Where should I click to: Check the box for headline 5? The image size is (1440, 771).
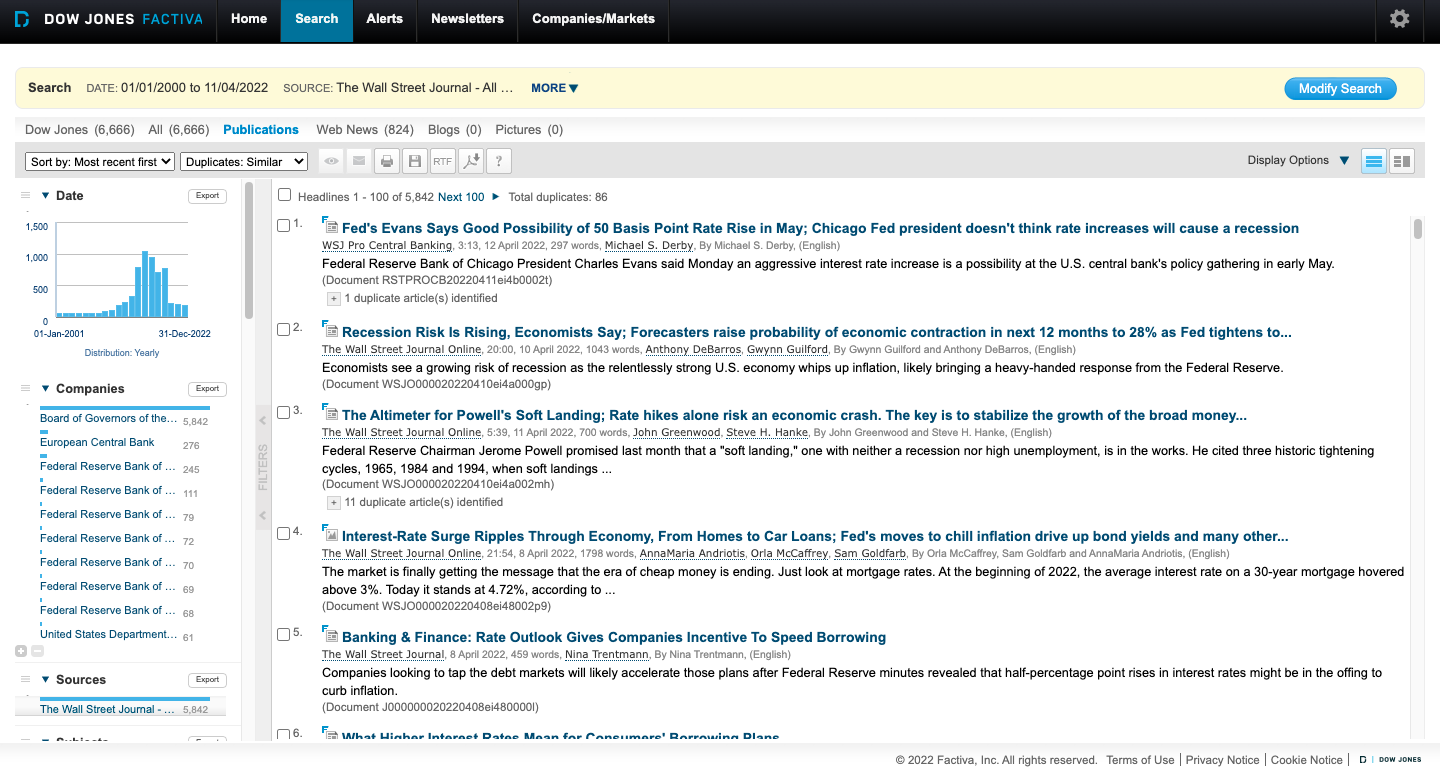coord(283,634)
